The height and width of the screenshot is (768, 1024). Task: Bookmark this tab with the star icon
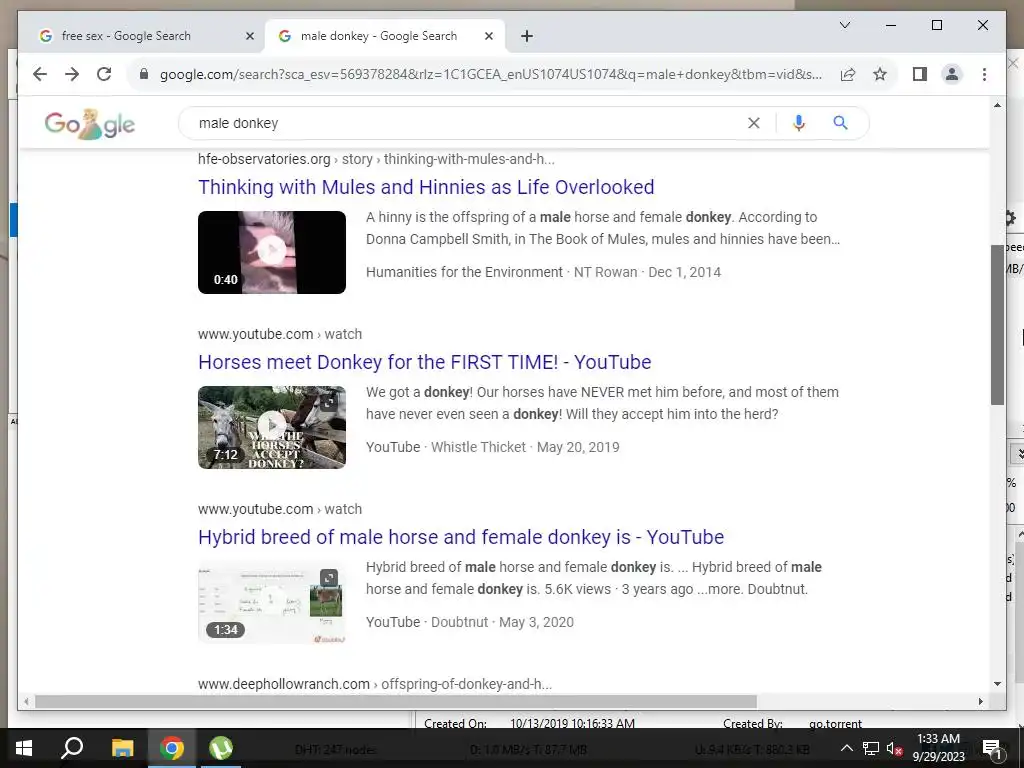(880, 74)
